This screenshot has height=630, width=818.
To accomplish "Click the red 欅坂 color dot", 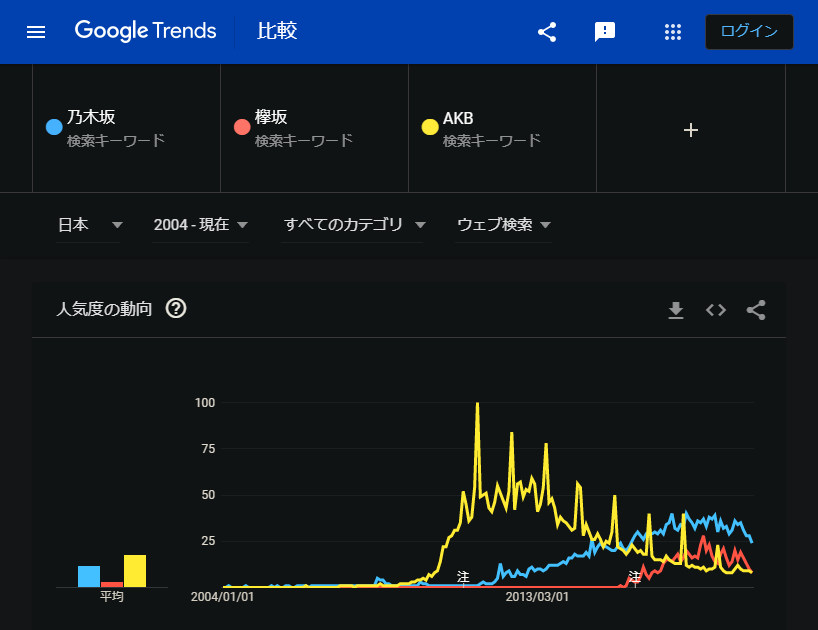I will click(x=242, y=127).
